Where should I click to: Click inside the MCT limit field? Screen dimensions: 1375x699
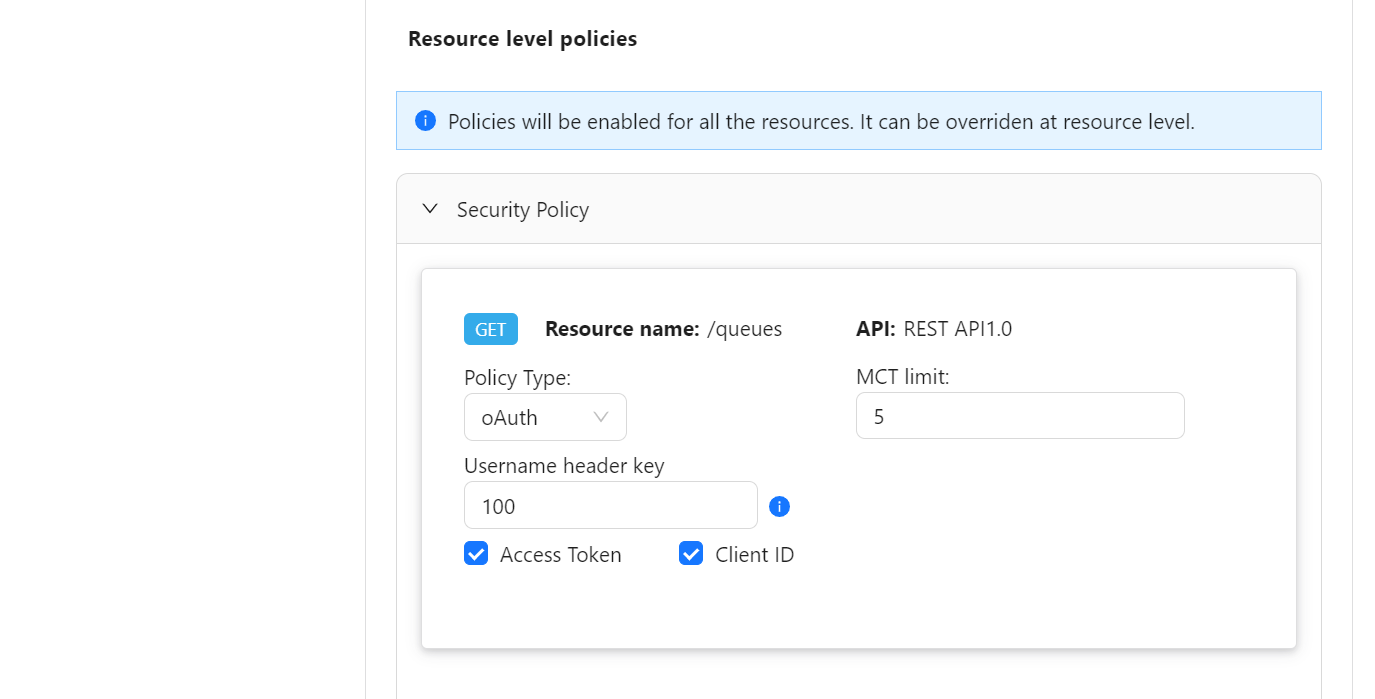1020,415
